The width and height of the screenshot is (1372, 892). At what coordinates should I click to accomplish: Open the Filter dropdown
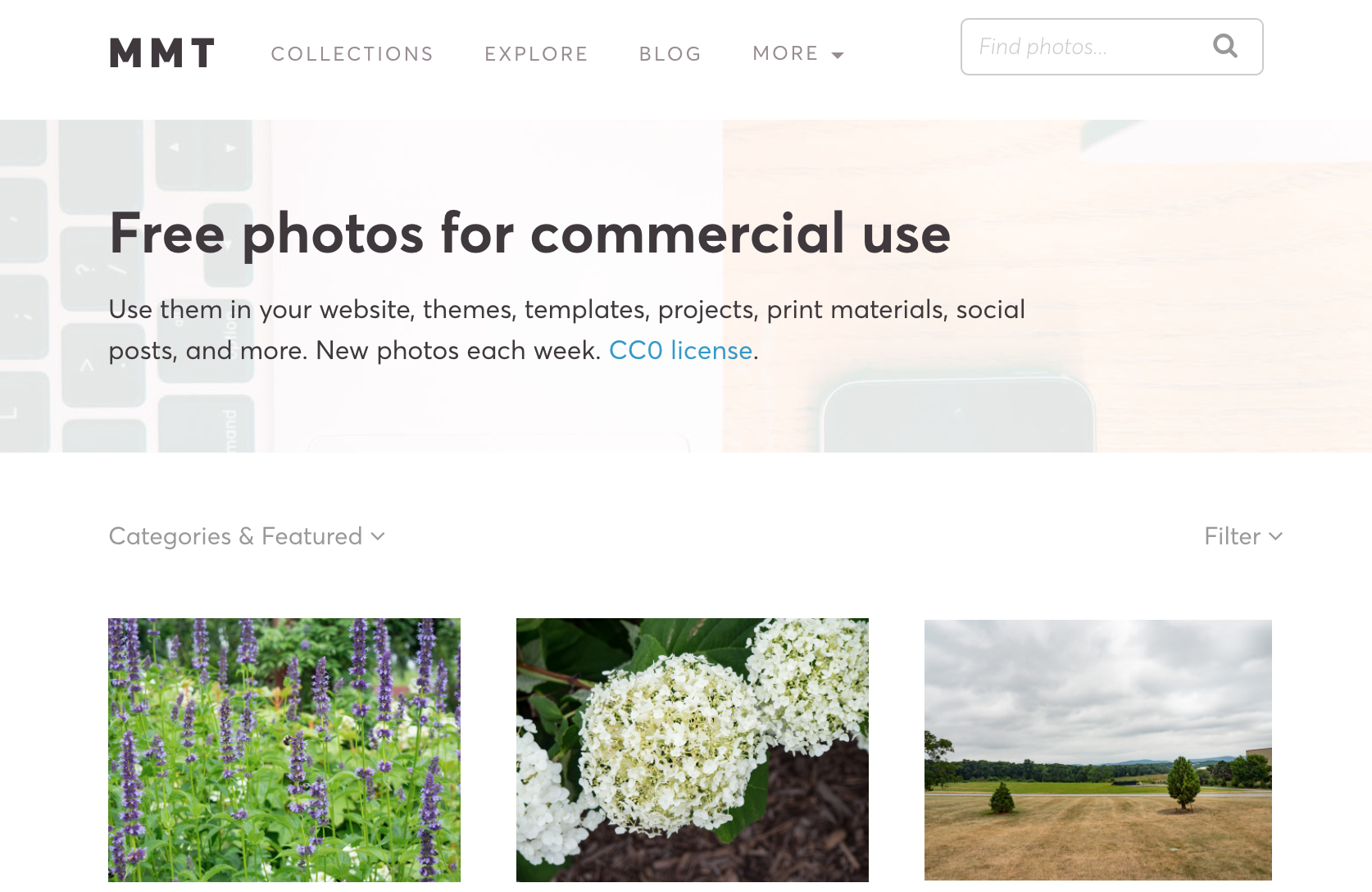click(x=1243, y=536)
